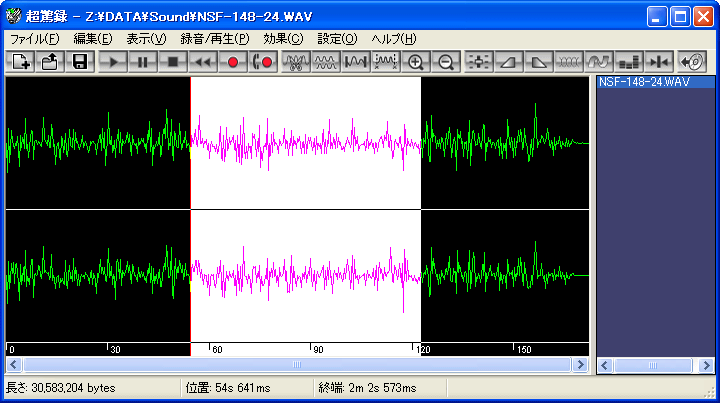Image resolution: width=720 pixels, height=403 pixels.
Task: Click the waveform horizontal scrollbar thumb
Action: (x=297, y=364)
